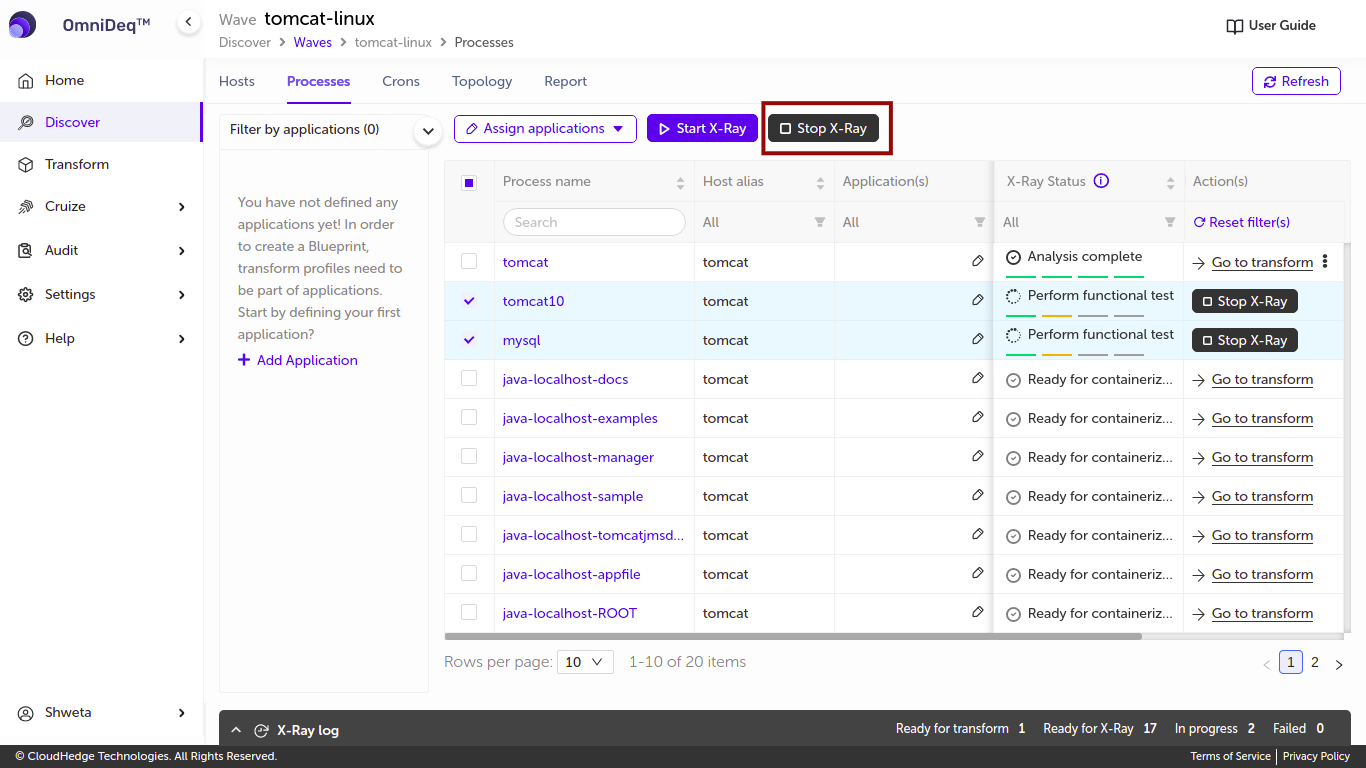Toggle the select-all checkbox in table header
The width and height of the screenshot is (1366, 768).
(x=469, y=182)
